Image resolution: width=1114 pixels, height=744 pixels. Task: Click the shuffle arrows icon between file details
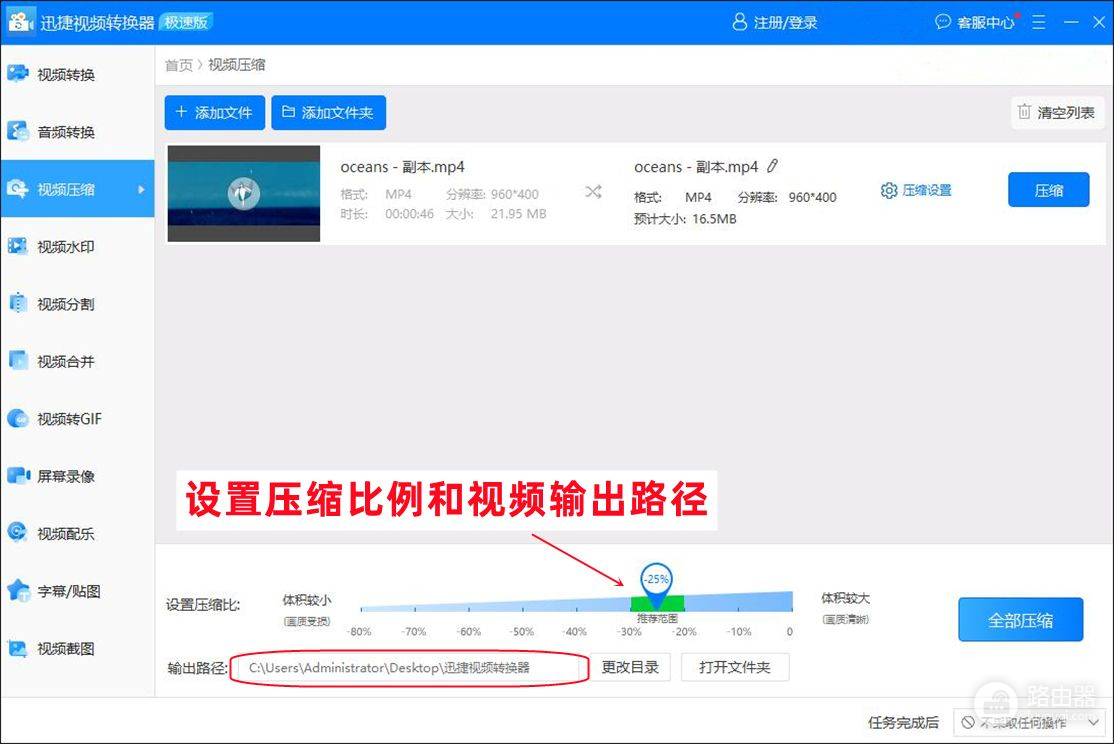click(x=593, y=191)
